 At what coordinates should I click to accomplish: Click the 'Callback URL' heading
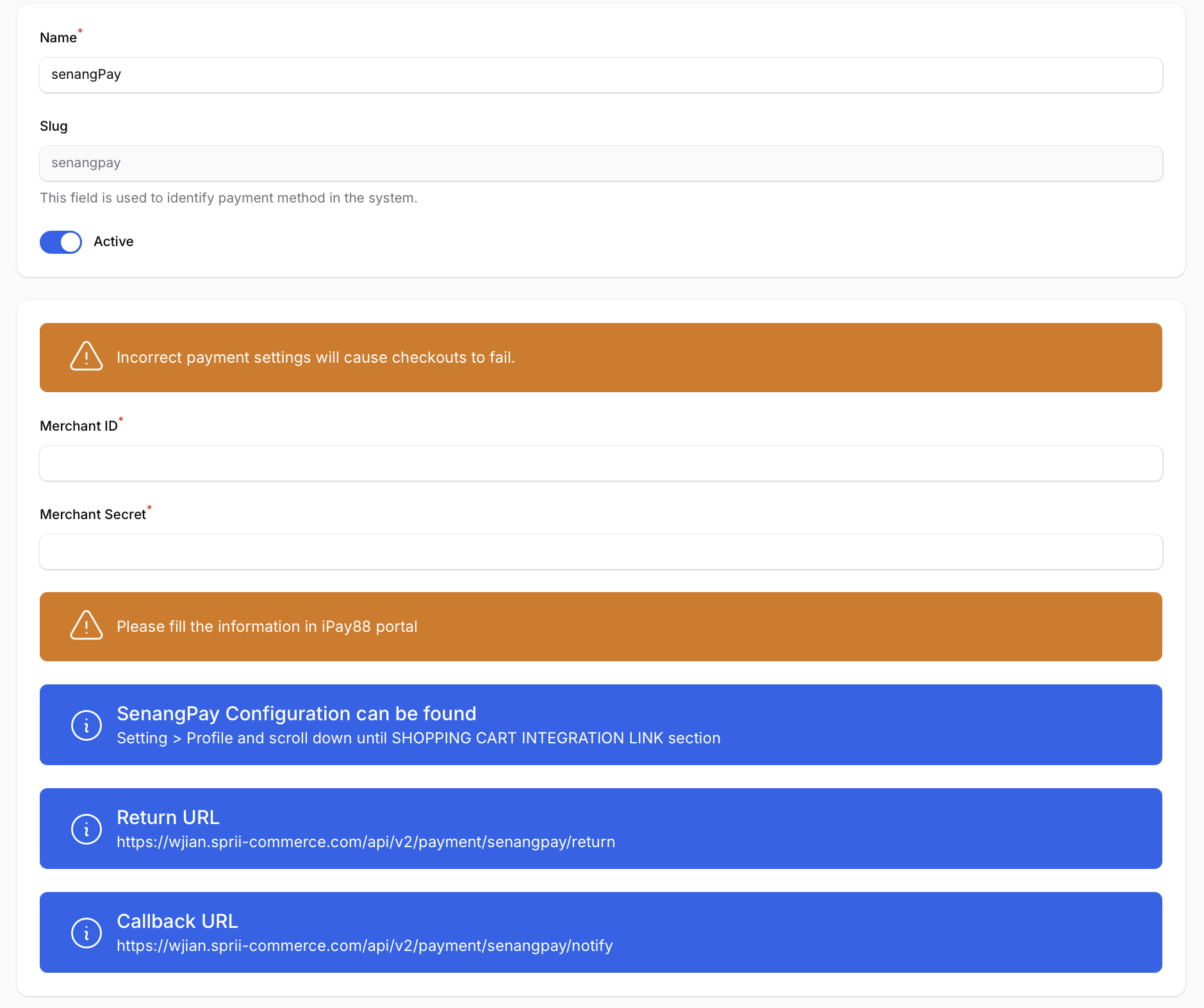pos(177,921)
